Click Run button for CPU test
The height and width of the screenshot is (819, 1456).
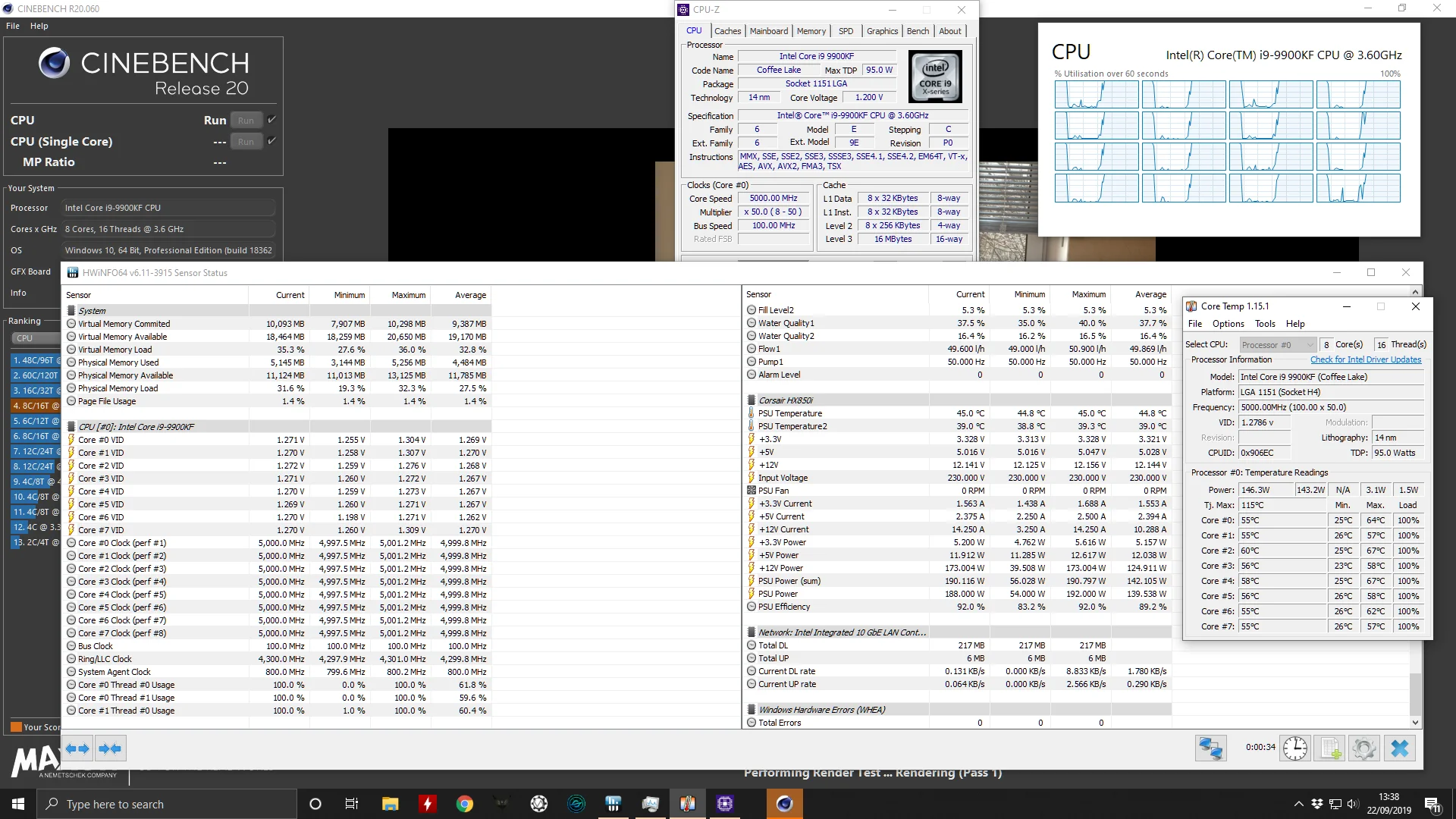click(x=246, y=121)
